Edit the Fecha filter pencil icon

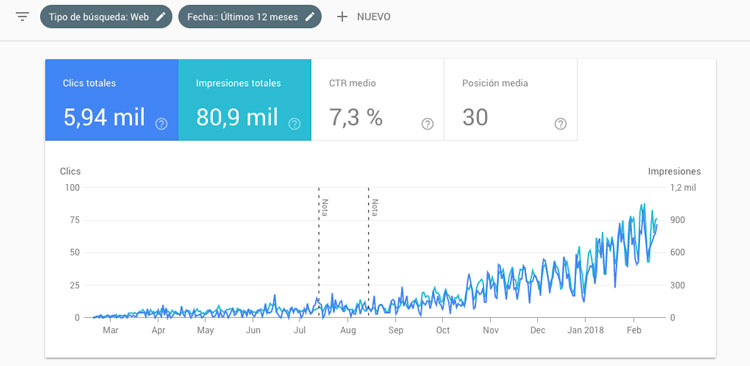[x=310, y=17]
